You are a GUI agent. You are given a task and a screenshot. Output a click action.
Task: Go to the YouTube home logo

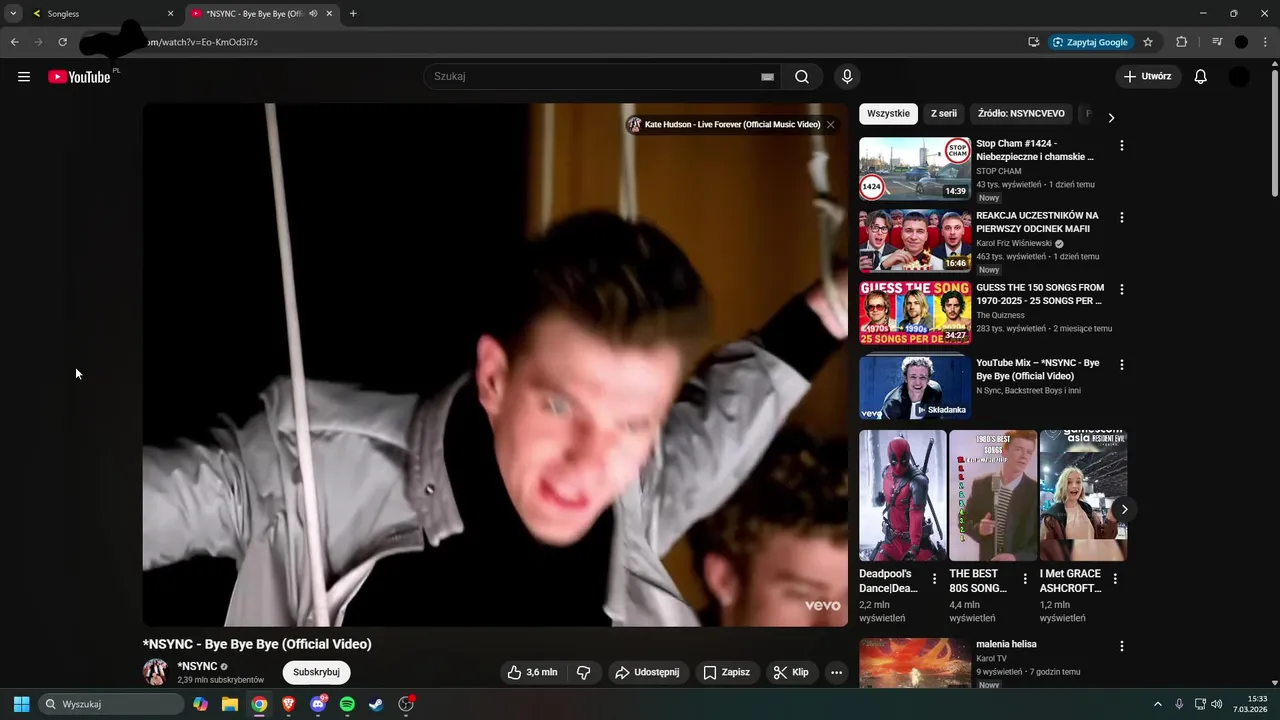point(79,77)
